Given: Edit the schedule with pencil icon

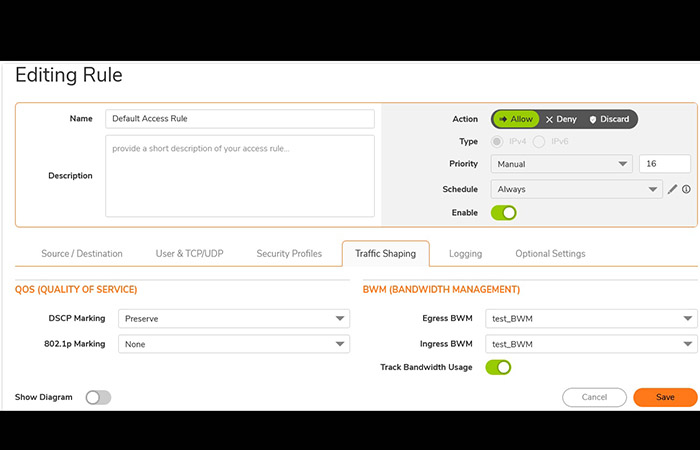Looking at the screenshot, I should tap(672, 189).
